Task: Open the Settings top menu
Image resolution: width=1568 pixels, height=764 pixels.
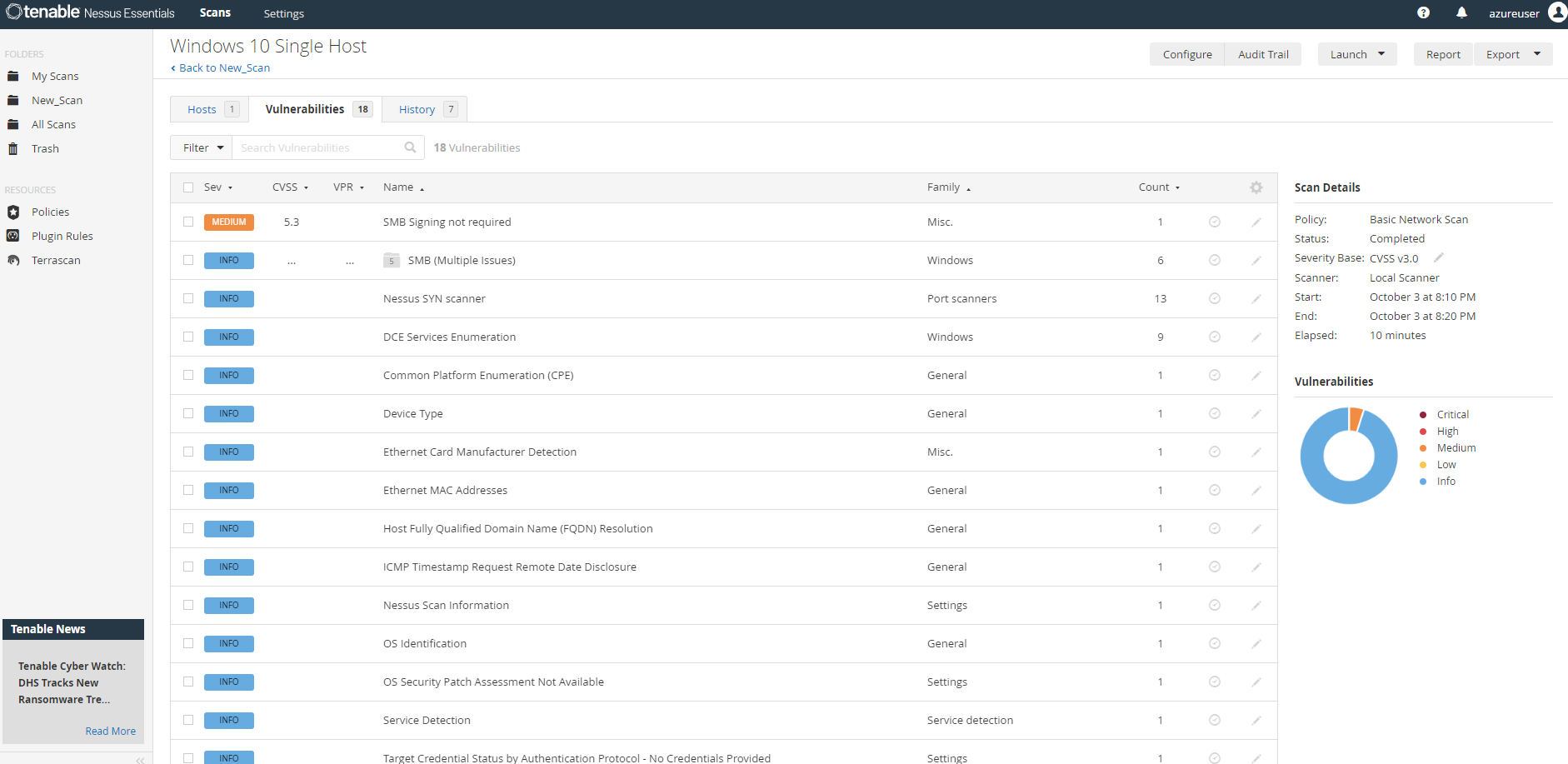Action: [283, 13]
